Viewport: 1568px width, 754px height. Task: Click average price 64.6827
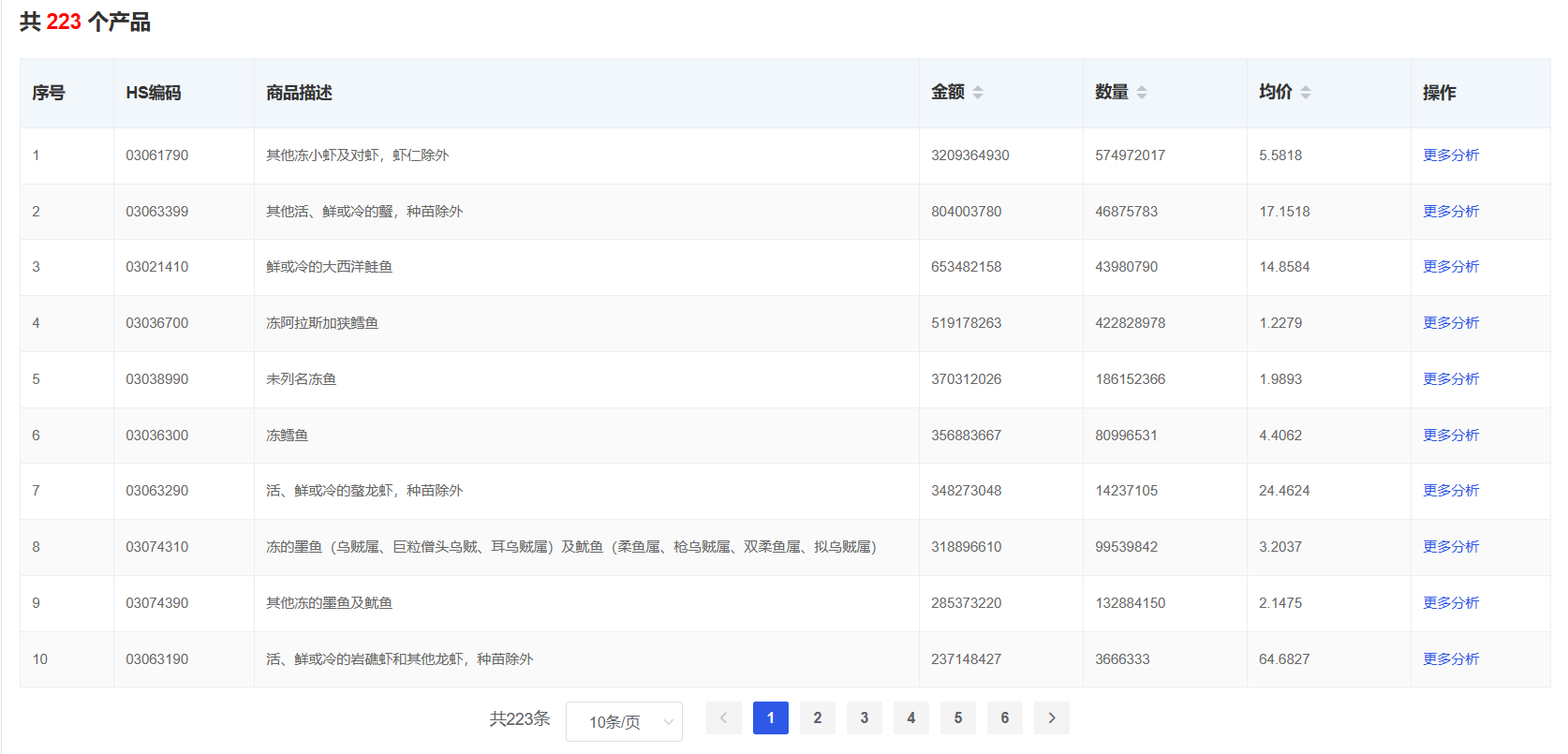1285,659
